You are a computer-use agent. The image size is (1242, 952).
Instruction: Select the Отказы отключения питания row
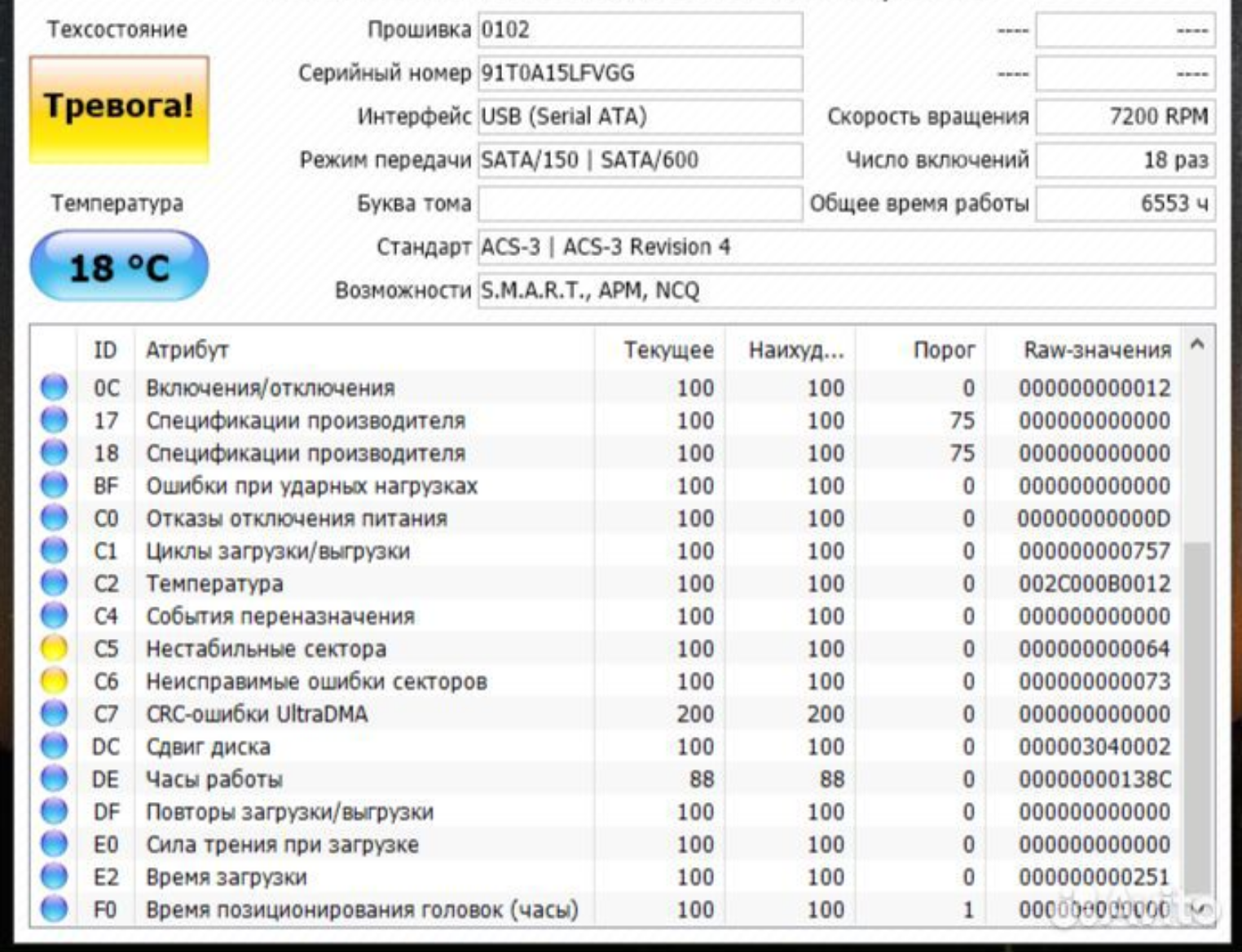pyautogui.click(x=607, y=518)
